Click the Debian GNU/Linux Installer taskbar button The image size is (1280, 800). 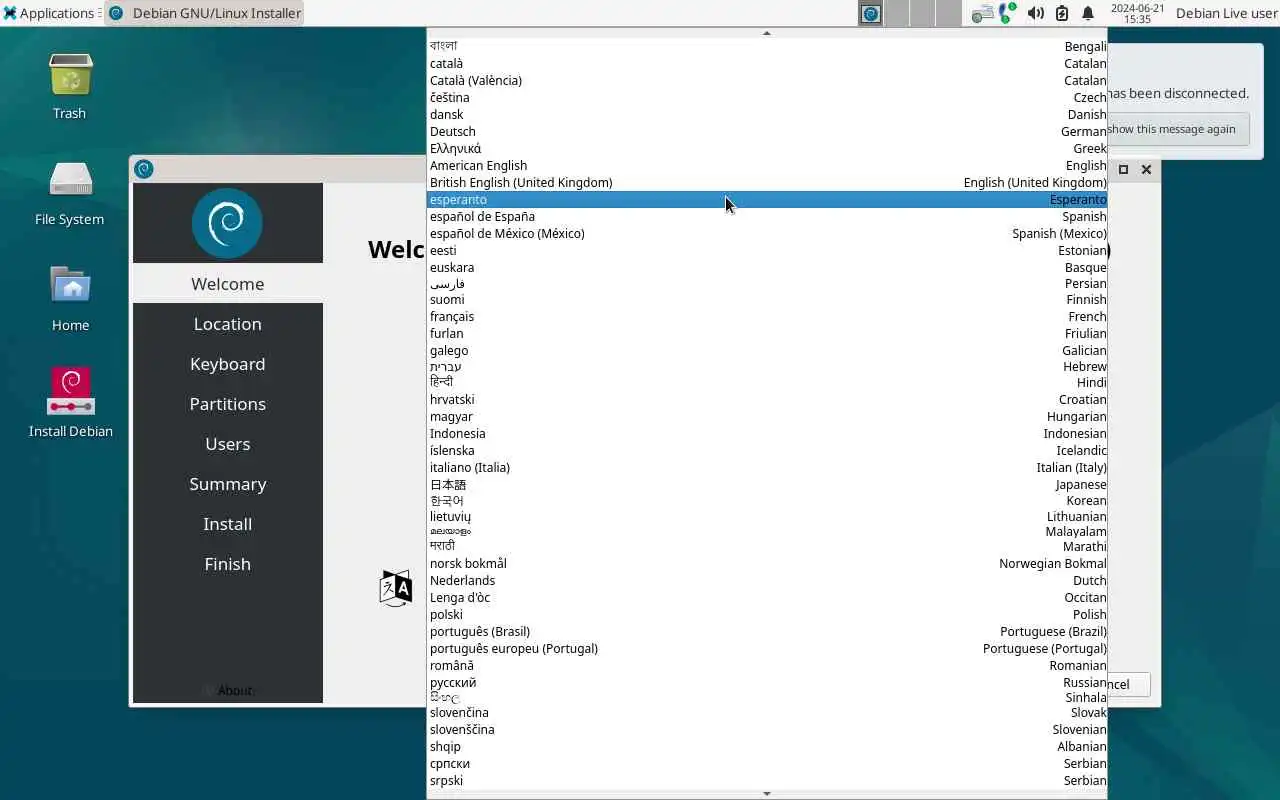204,13
